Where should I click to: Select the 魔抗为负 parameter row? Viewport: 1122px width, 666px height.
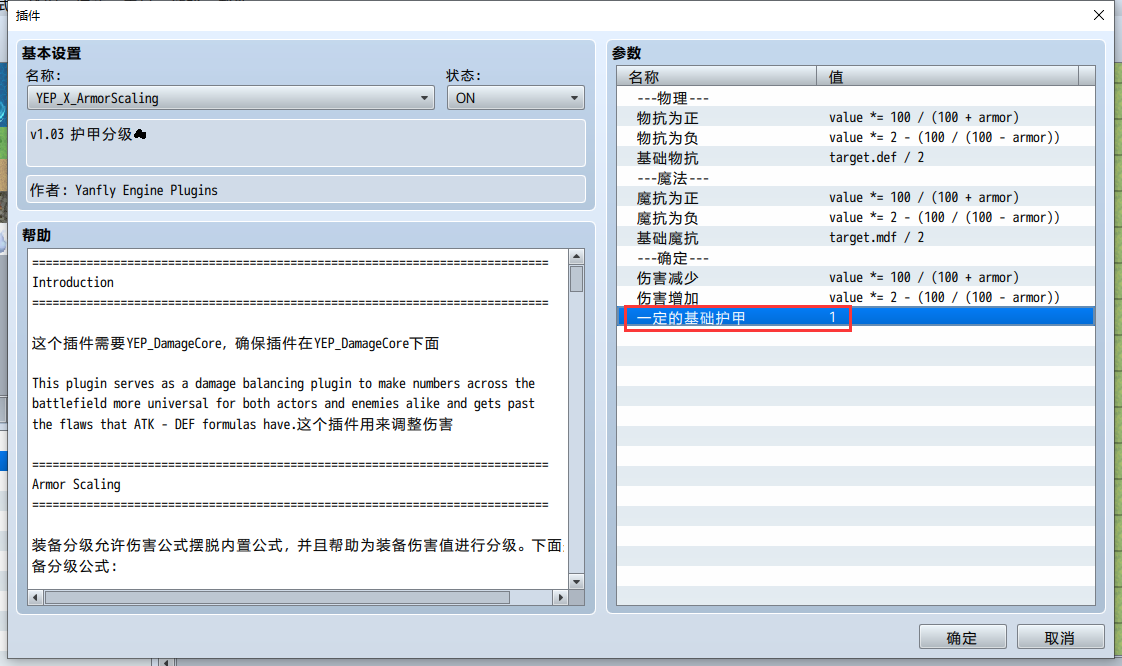point(856,217)
